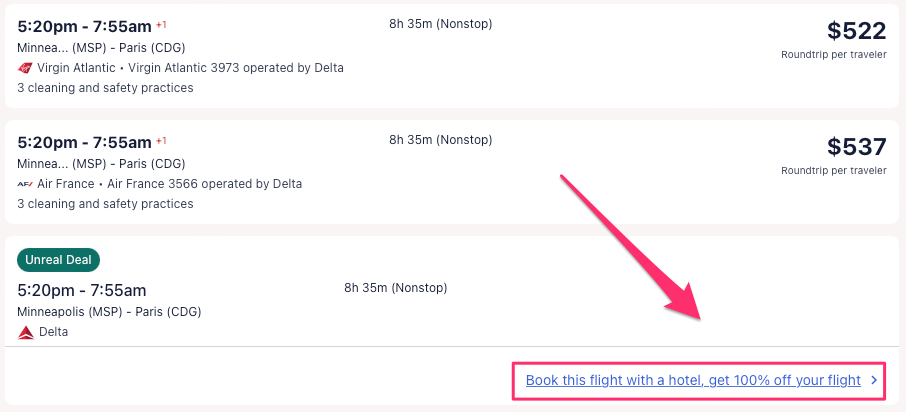Click the Virgin Atlantic airline logo icon
This screenshot has width=906, height=412.
pyautogui.click(x=25, y=68)
